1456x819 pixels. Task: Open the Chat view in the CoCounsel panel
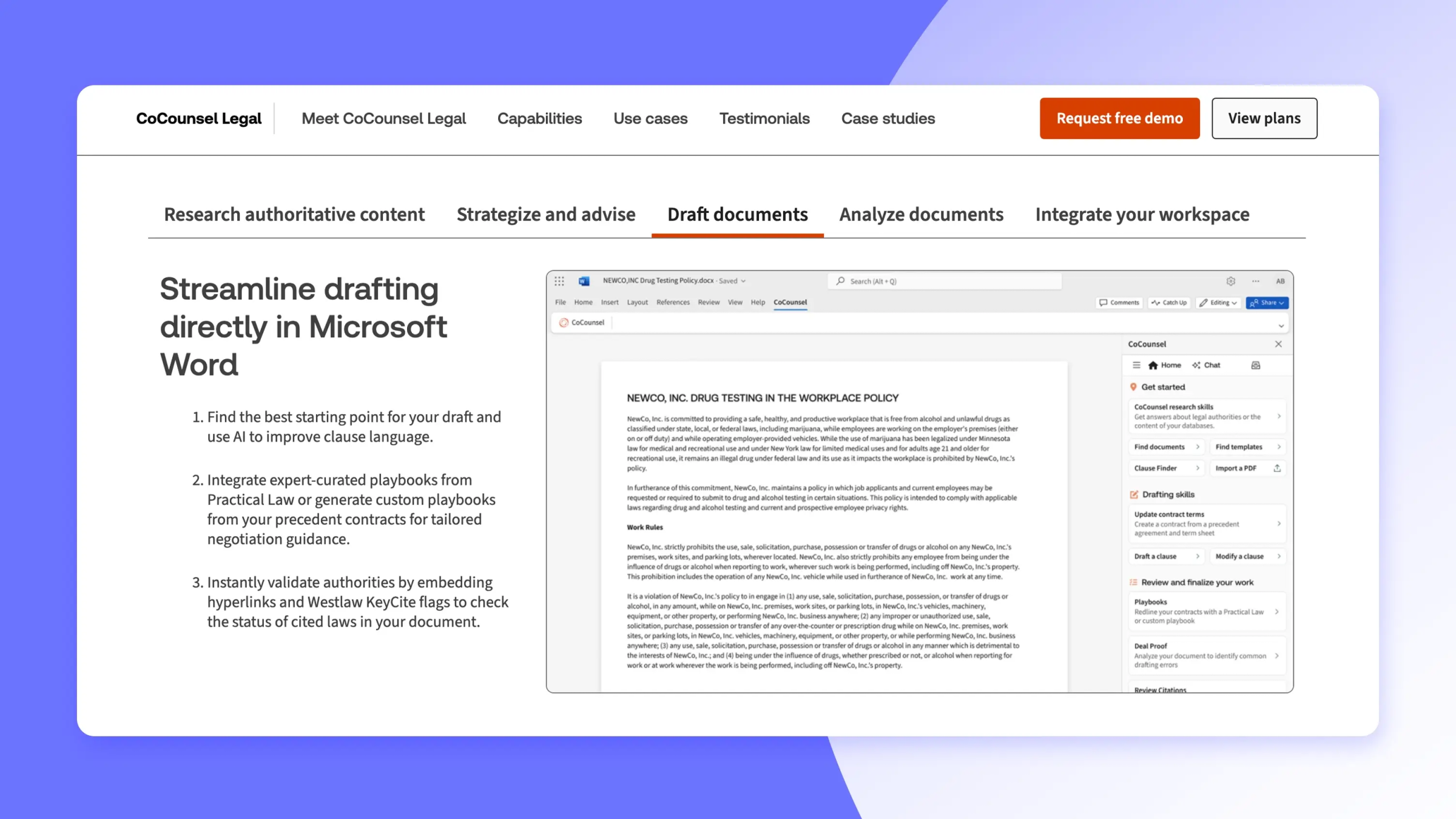tap(1207, 365)
